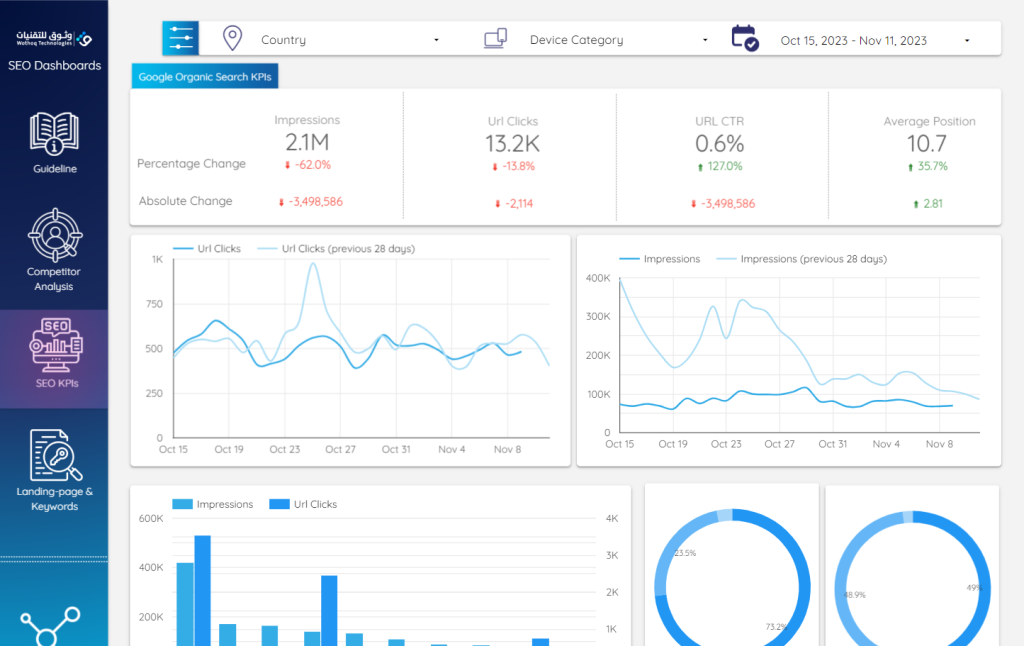The image size is (1024, 646).
Task: Click the location pin icon beside Country
Action: pyautogui.click(x=231, y=39)
